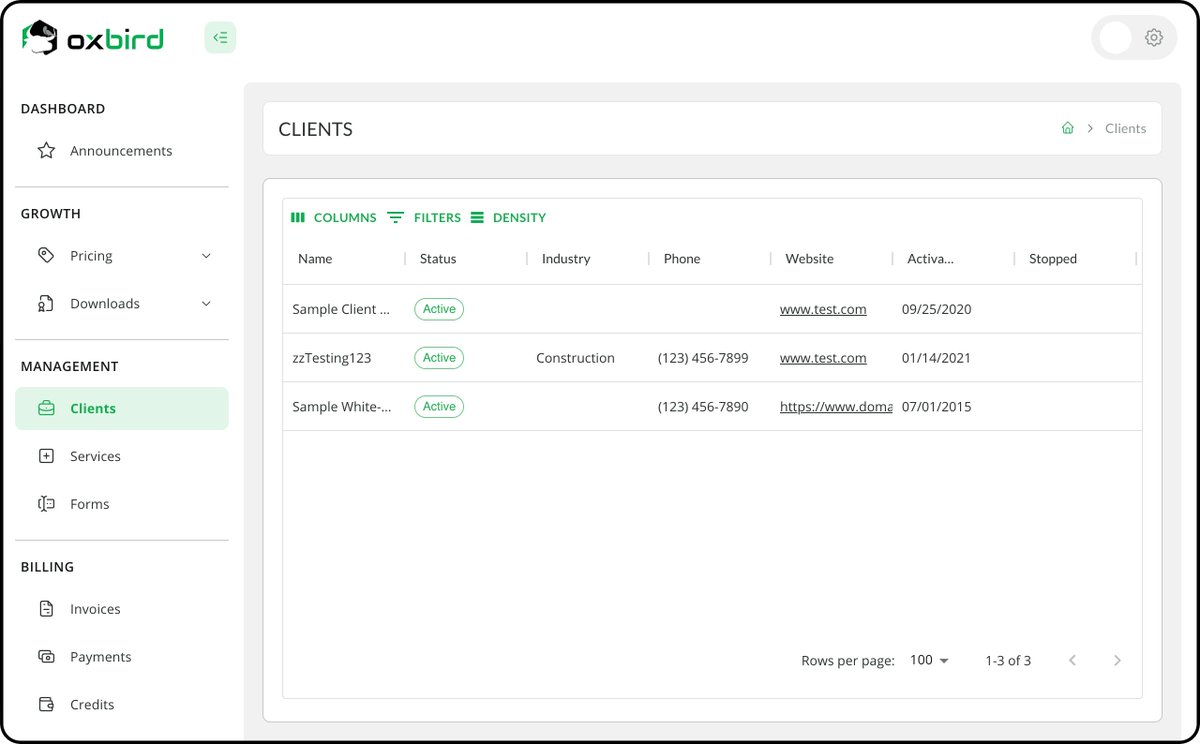Sort by the Name column header
Screen dimensions: 1200x744
[315, 259]
